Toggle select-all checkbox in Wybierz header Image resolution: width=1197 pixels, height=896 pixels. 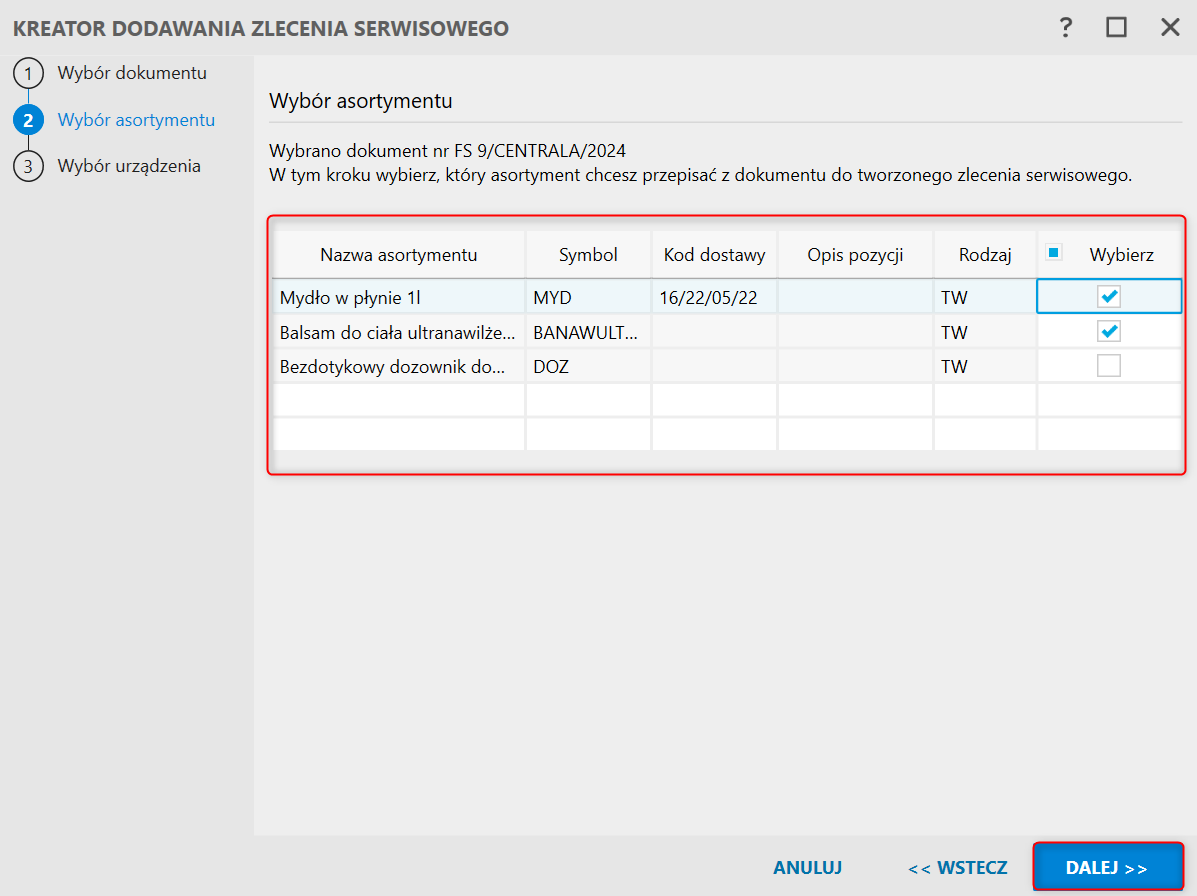point(1053,253)
